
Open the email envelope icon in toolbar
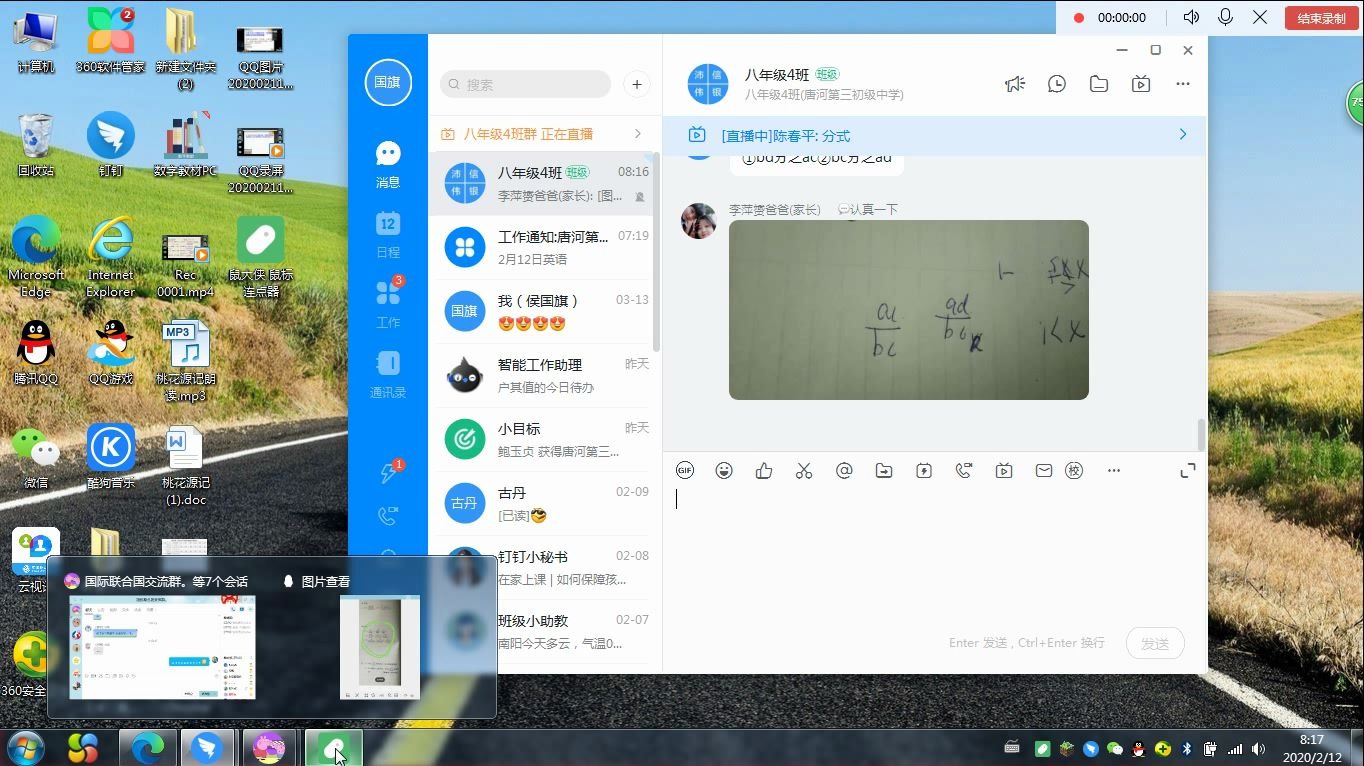pos(1044,470)
